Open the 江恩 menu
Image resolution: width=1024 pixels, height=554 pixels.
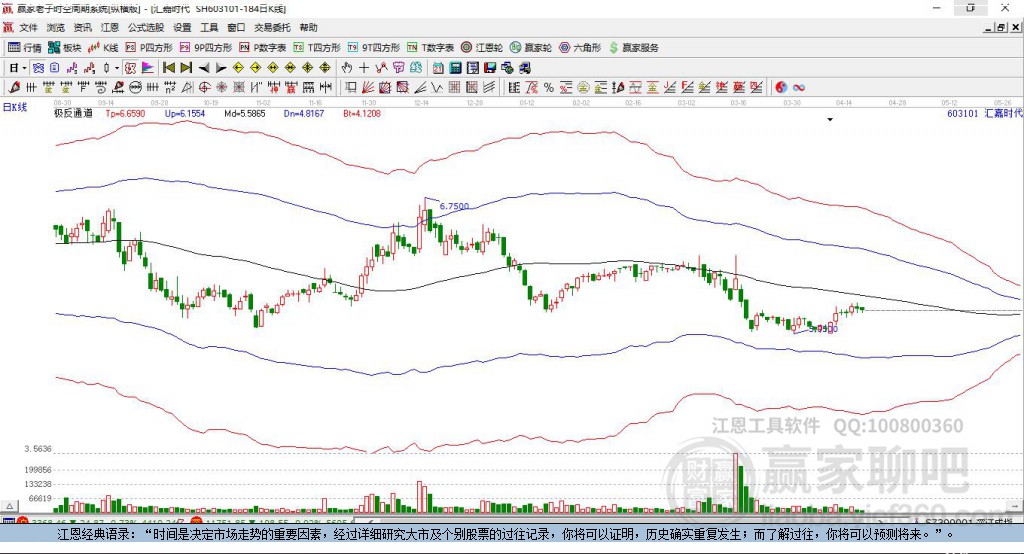(x=110, y=27)
